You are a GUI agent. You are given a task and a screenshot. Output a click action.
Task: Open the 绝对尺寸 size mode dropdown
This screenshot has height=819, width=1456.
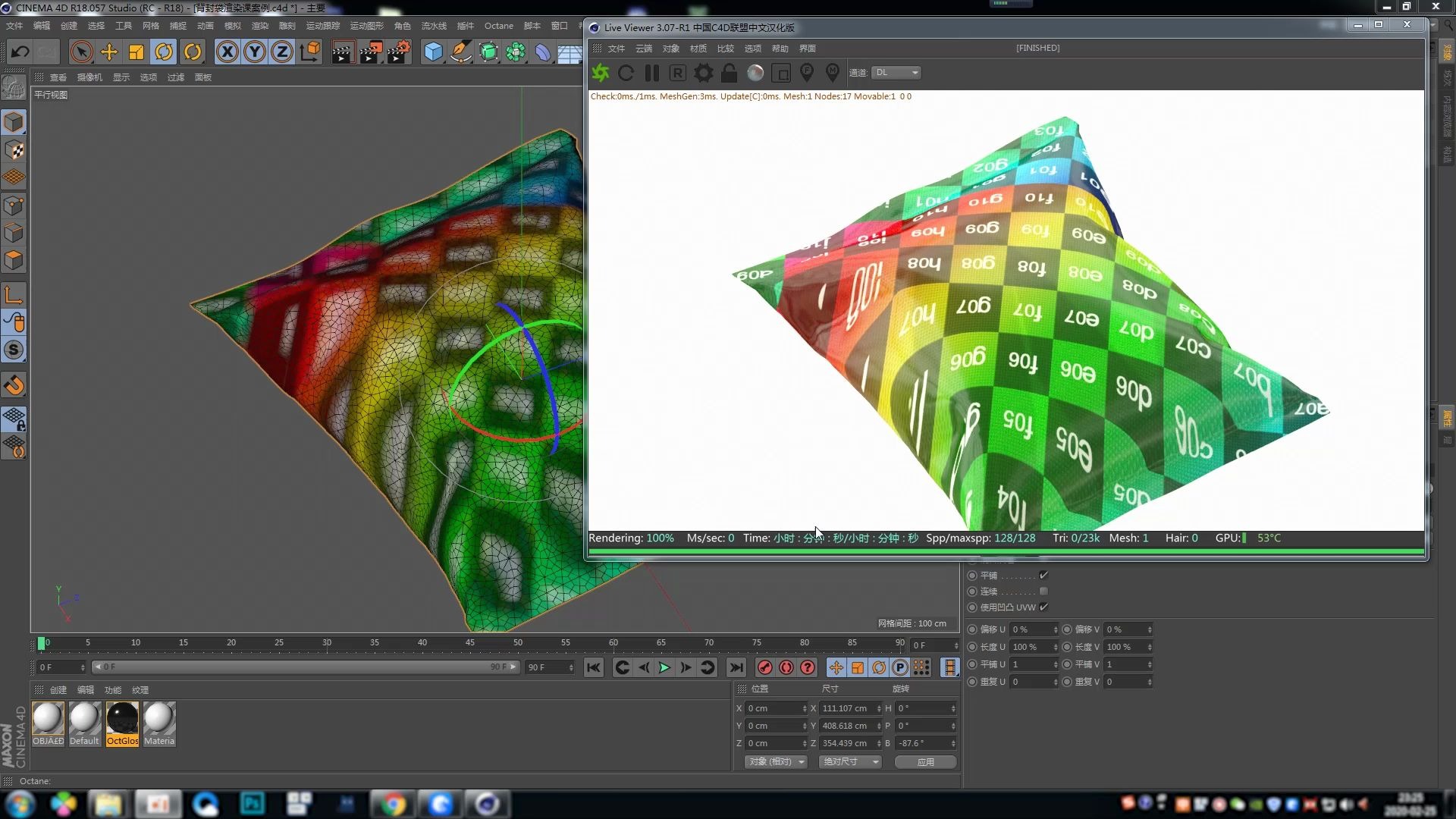point(849,761)
